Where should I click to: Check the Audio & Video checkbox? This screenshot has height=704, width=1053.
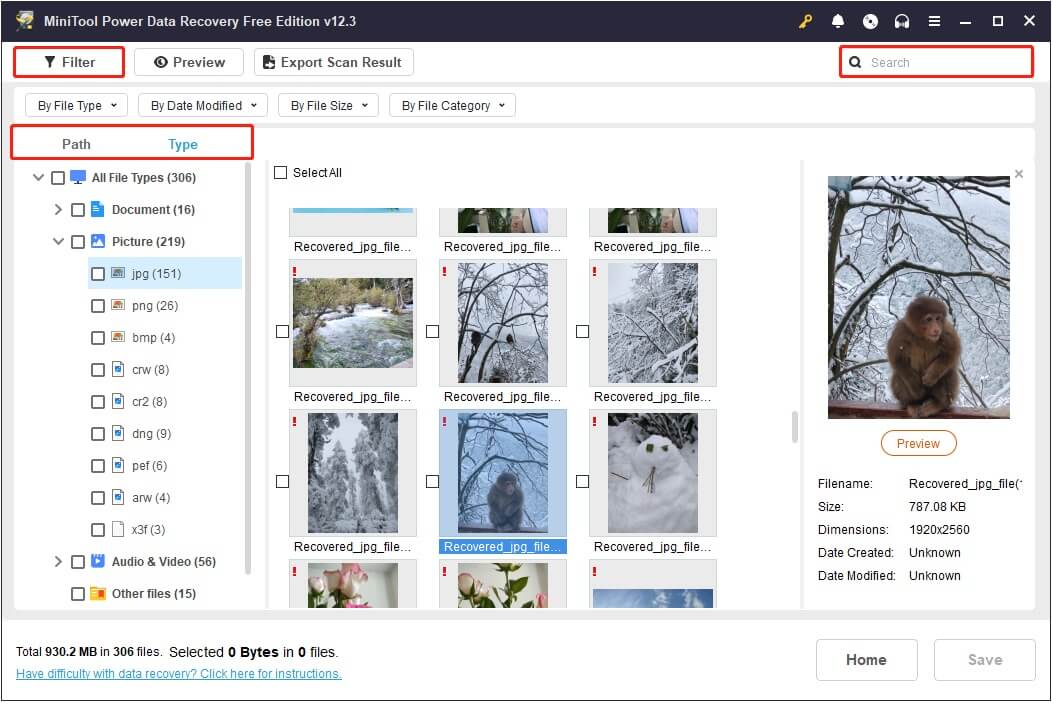pyautogui.click(x=78, y=562)
